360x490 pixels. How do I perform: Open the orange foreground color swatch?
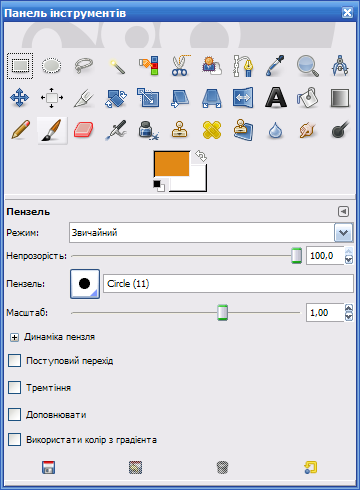tap(172, 164)
